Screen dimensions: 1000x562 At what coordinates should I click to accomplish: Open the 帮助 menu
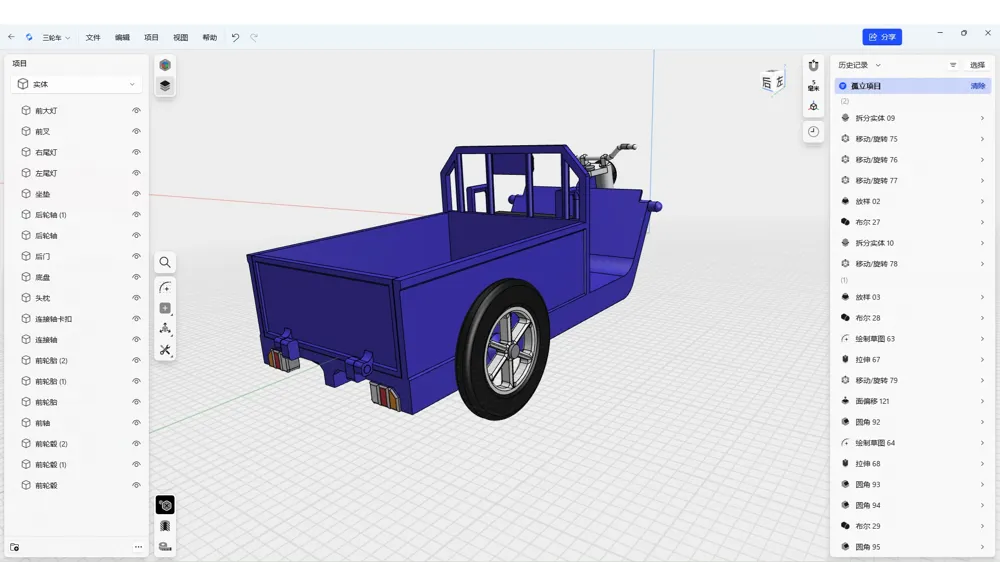(210, 38)
